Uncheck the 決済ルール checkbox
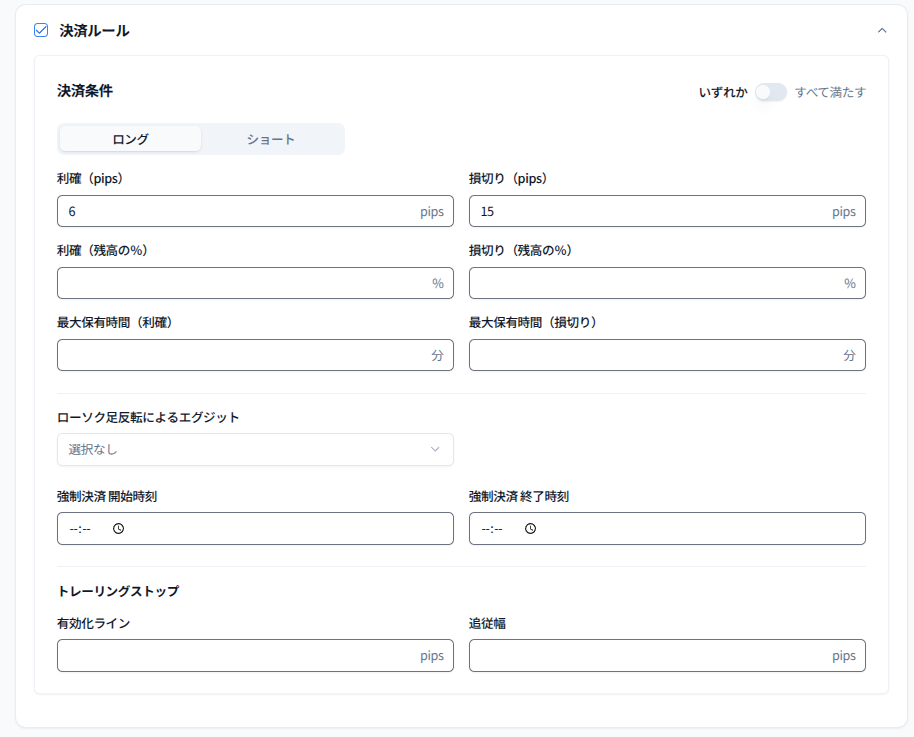Viewport: 914px width, 737px height. (41, 30)
